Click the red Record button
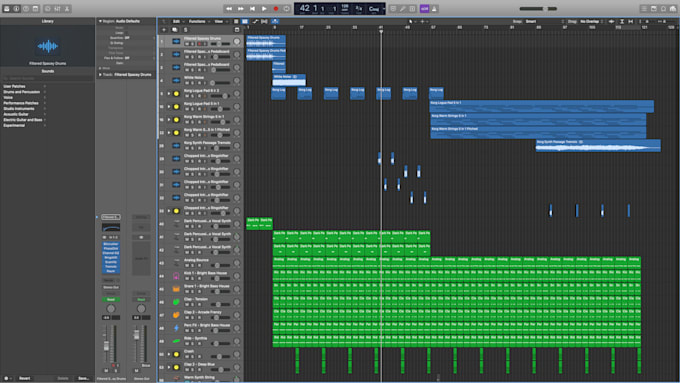Screen dimensions: 680x383 point(276,9)
